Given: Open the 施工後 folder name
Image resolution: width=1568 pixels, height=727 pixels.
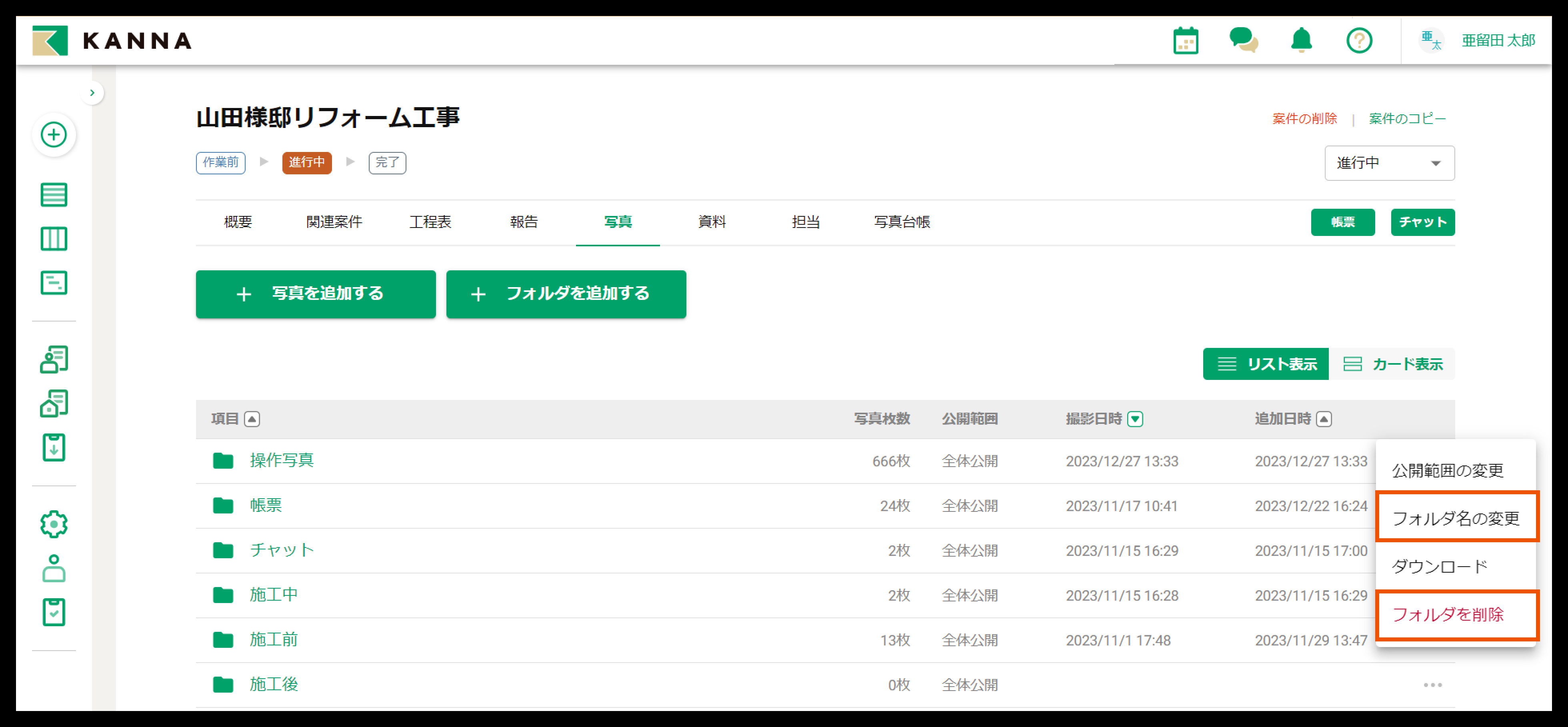Looking at the screenshot, I should (x=274, y=685).
